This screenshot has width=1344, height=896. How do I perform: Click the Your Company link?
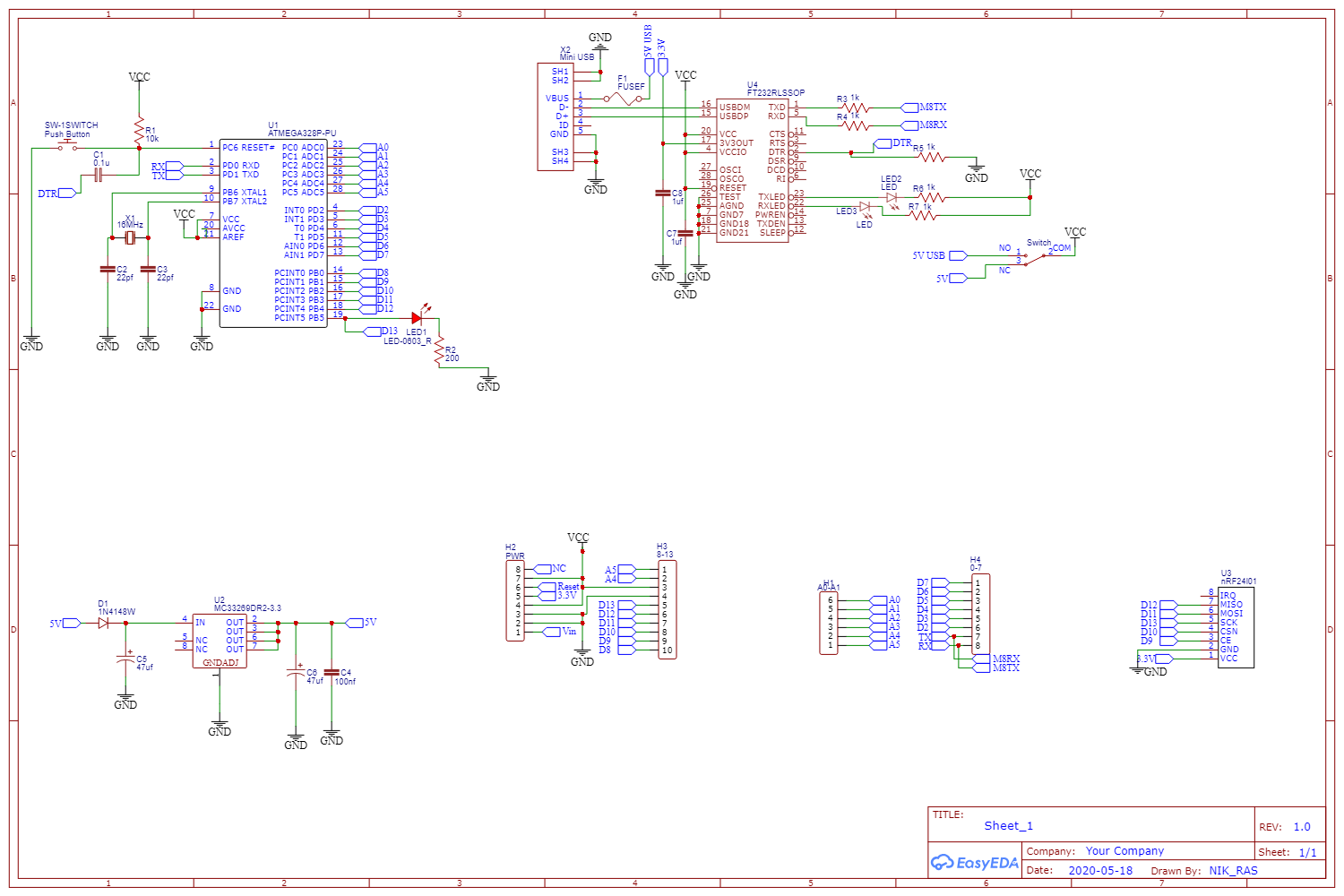pyautogui.click(x=1124, y=850)
